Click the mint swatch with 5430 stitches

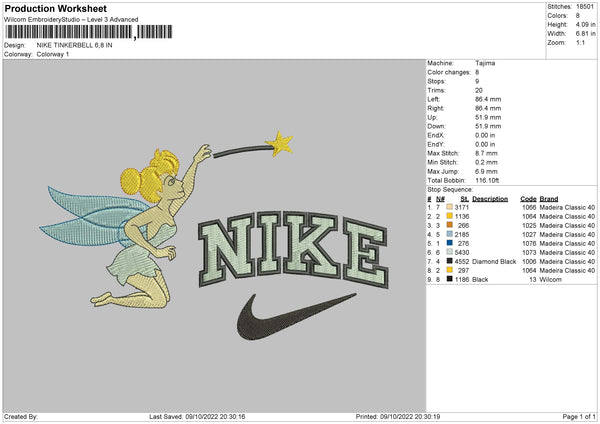click(x=449, y=252)
